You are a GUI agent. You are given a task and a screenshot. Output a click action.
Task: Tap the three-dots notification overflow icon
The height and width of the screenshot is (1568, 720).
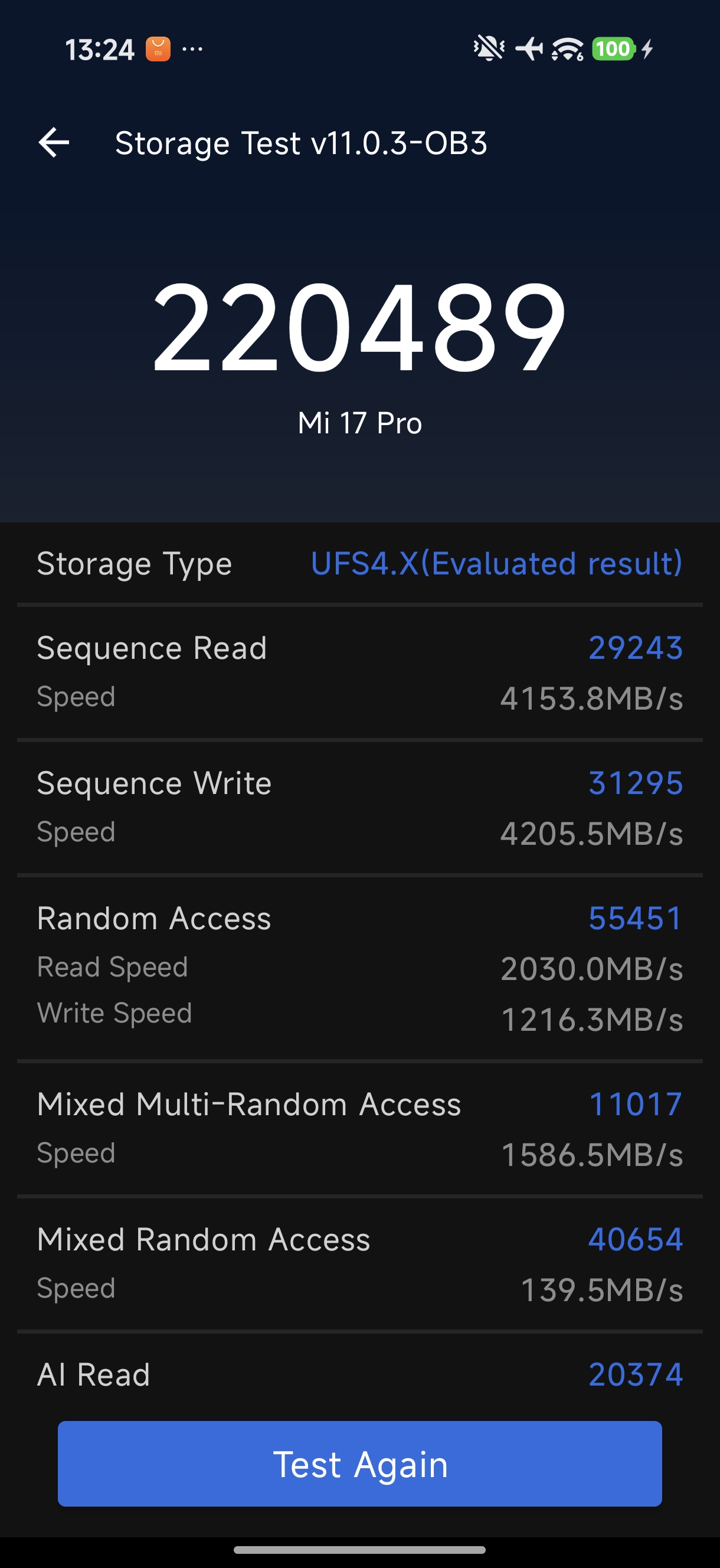192,50
